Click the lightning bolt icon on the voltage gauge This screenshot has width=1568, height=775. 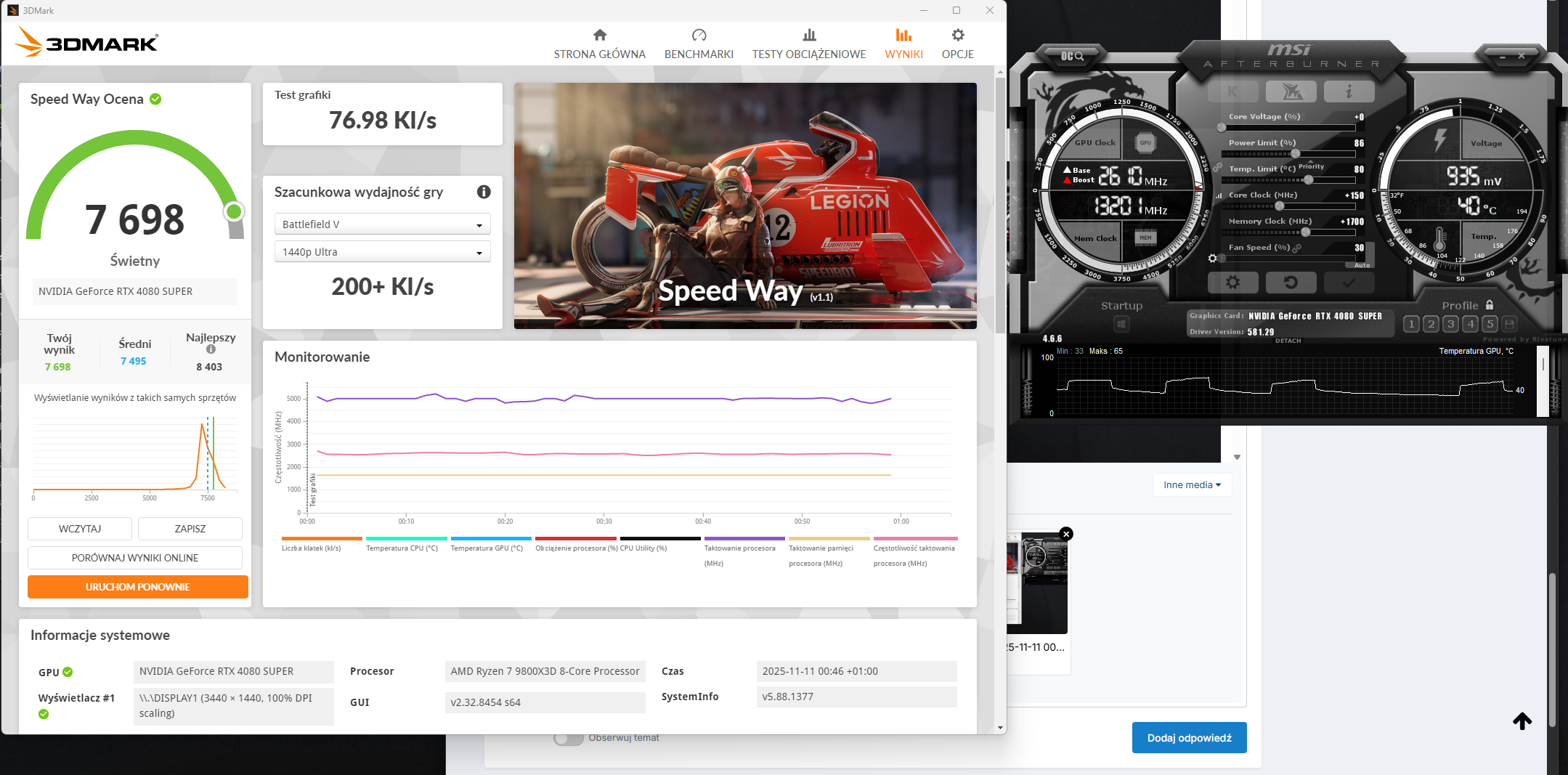(x=1440, y=140)
